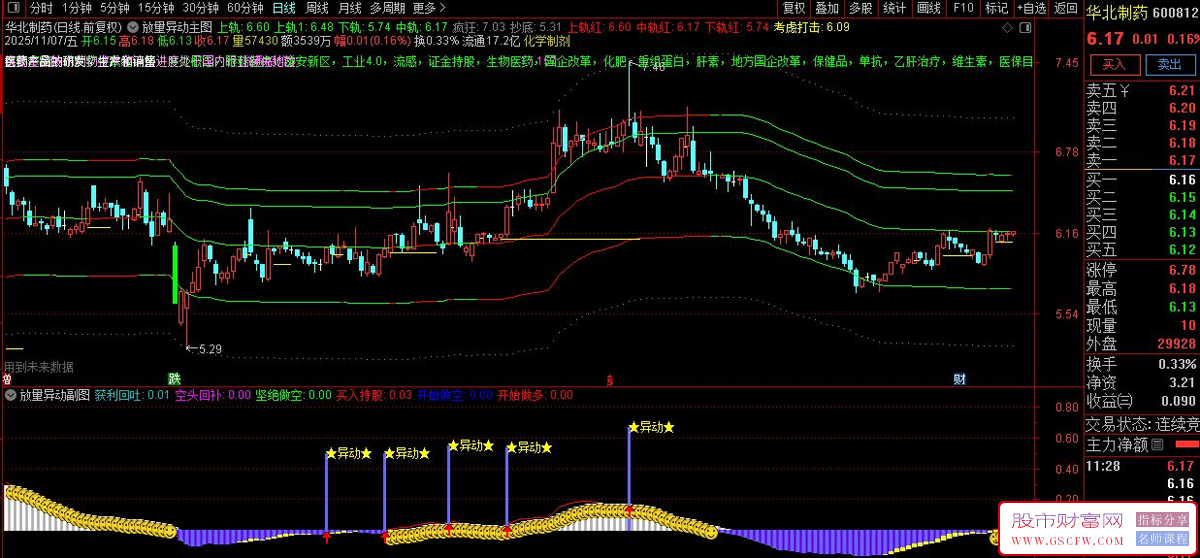This screenshot has width=1200, height=558.
Task: Click the first ★异动★ signal label
Action: coord(349,453)
